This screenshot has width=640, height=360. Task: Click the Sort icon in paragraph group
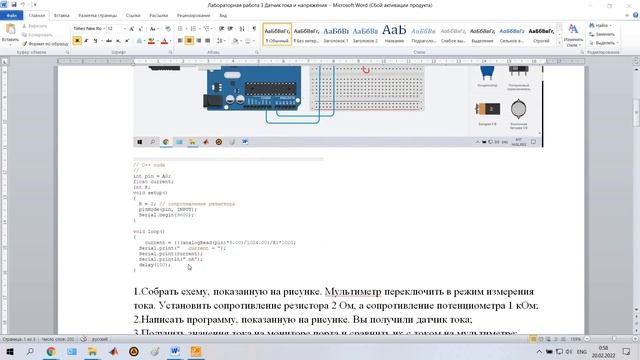click(242, 29)
